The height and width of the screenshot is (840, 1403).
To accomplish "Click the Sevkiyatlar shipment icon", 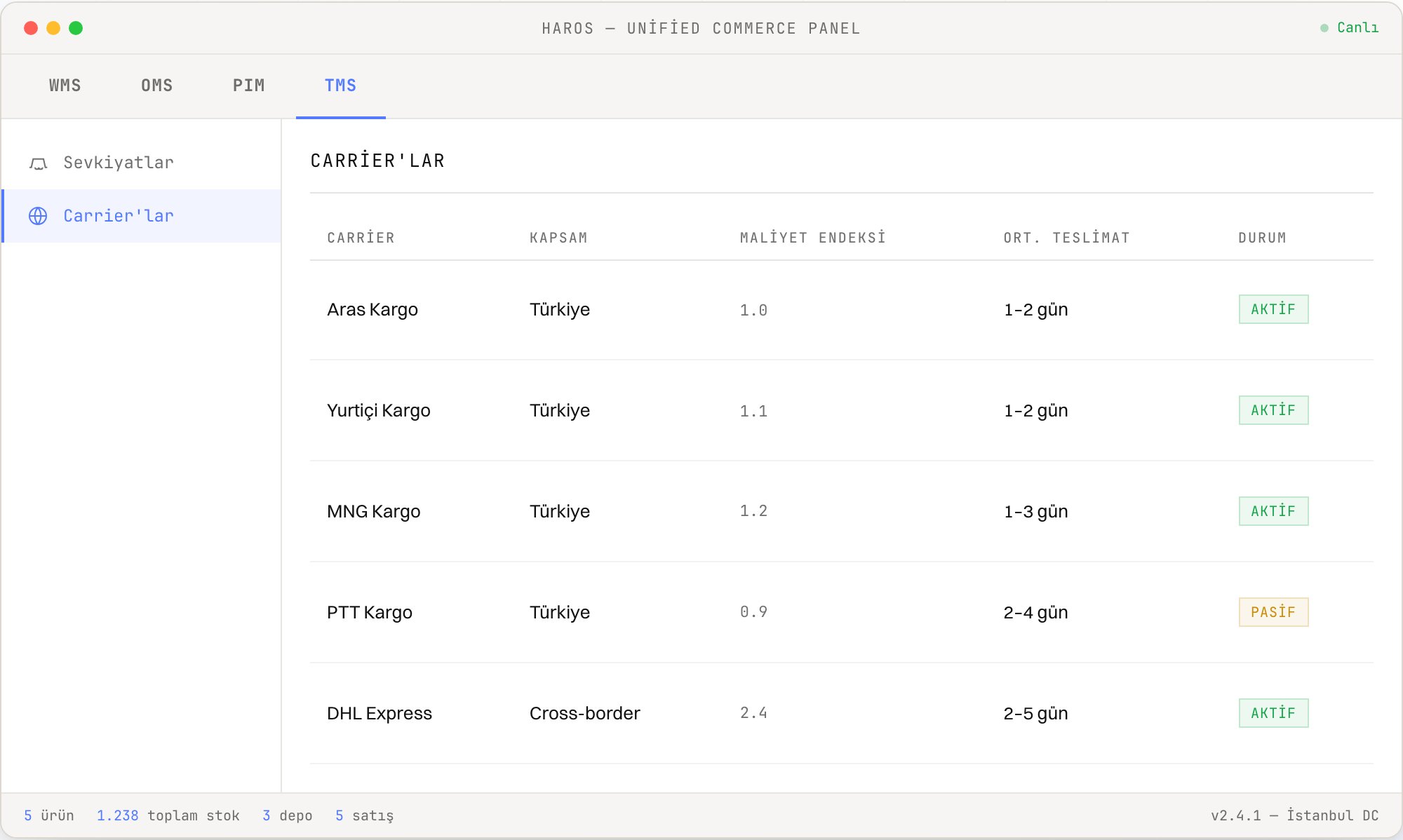I will pyautogui.click(x=38, y=163).
